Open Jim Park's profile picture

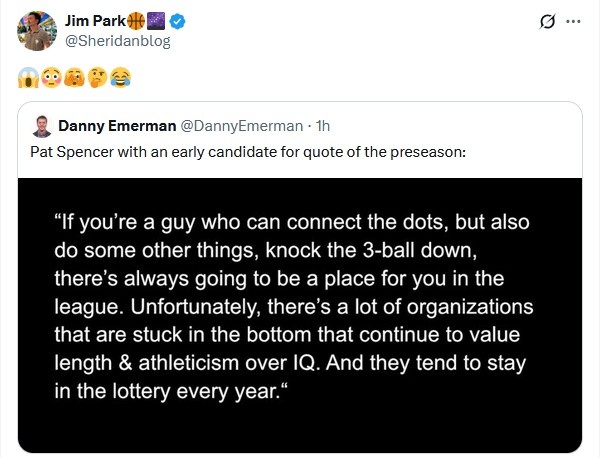(x=36, y=31)
